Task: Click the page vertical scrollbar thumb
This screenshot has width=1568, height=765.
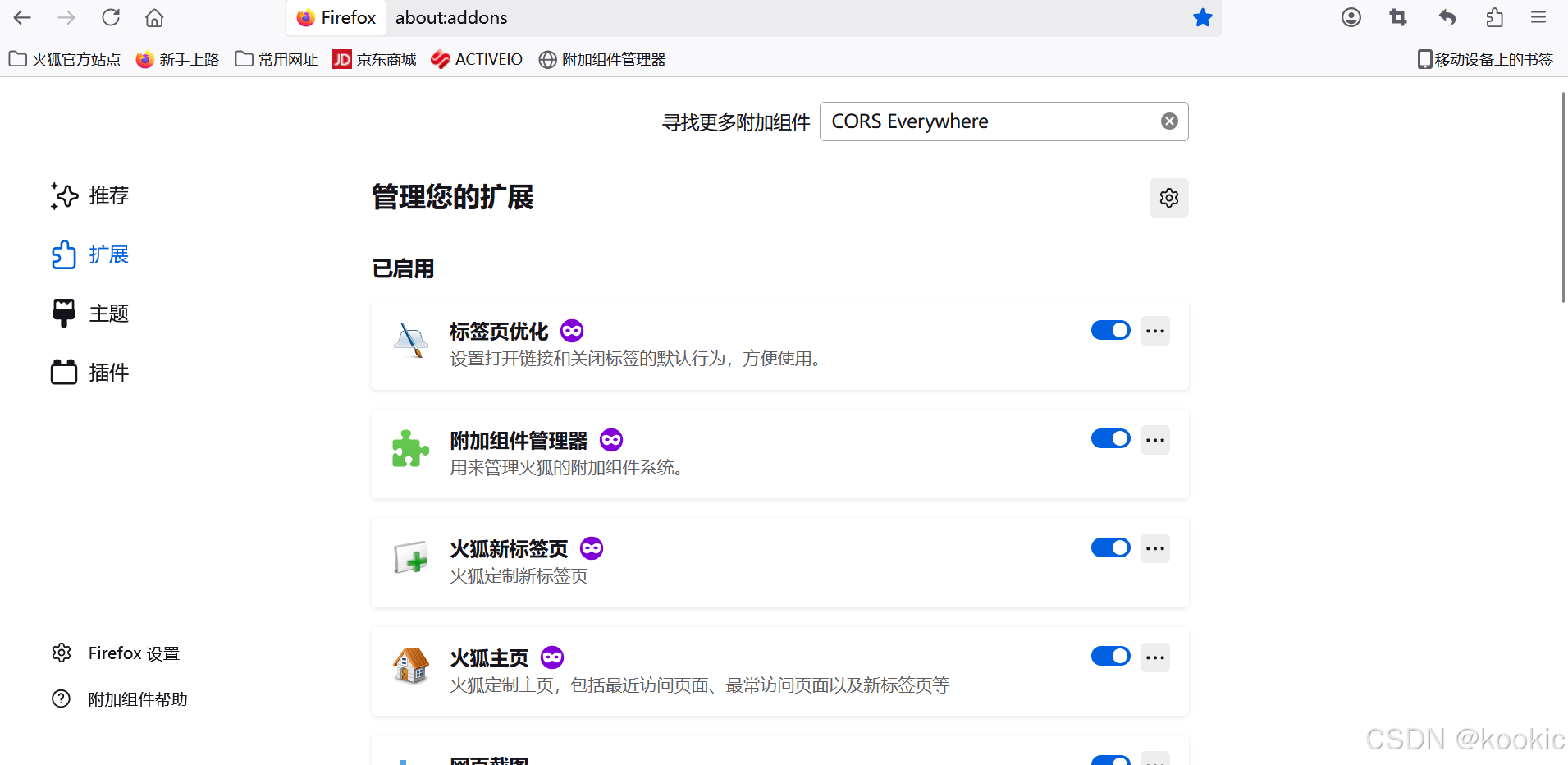Action: point(1564,197)
